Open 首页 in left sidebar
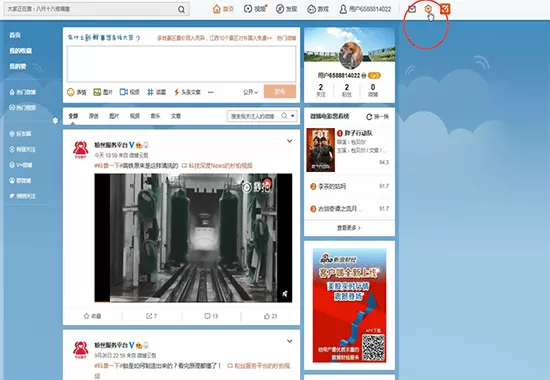 pos(15,35)
